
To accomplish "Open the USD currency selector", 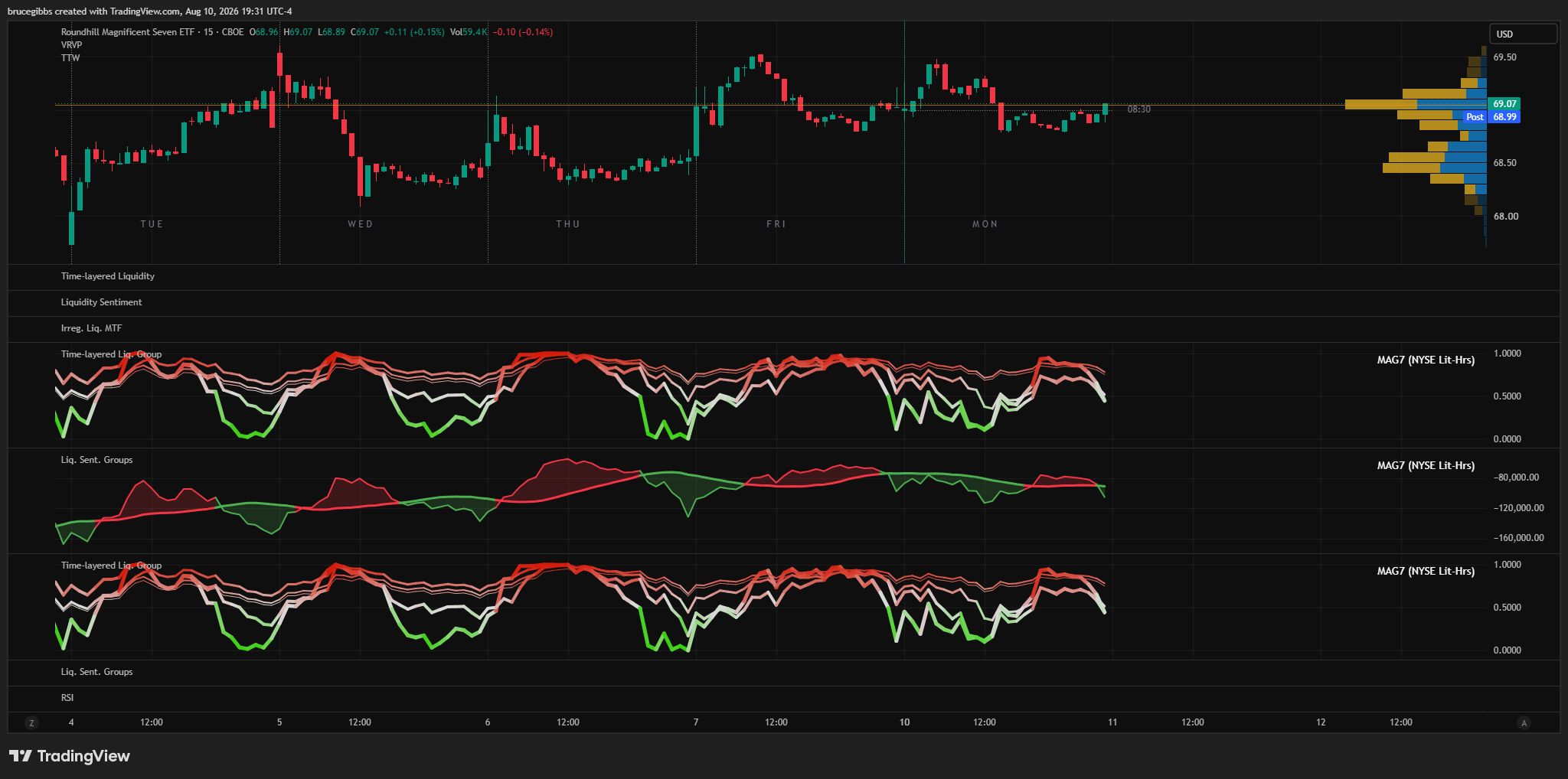I will pyautogui.click(x=1523, y=34).
